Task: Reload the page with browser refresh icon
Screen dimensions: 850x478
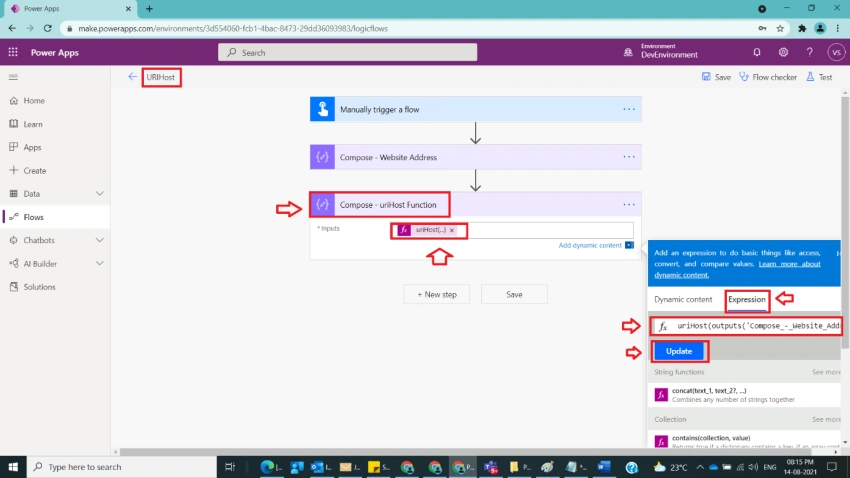Action: pyautogui.click(x=48, y=28)
